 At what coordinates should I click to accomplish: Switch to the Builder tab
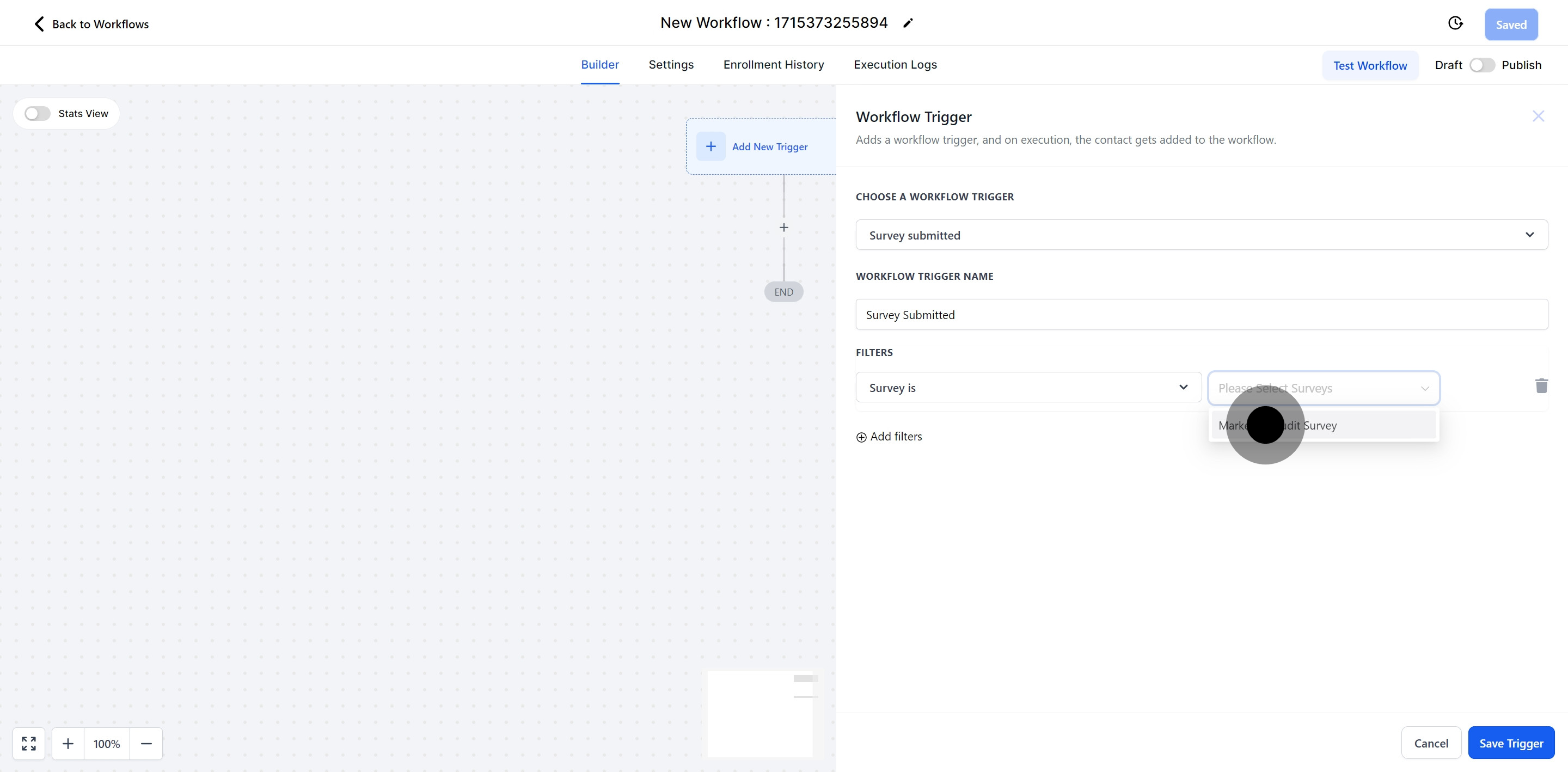click(x=599, y=65)
